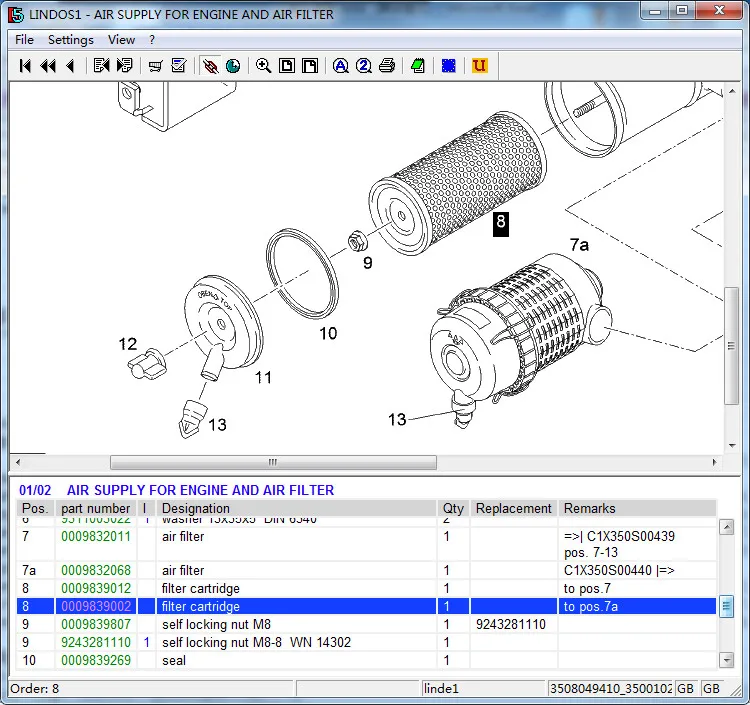This screenshot has height=705, width=750.
Task: Open the Settings menu
Action: 70,40
